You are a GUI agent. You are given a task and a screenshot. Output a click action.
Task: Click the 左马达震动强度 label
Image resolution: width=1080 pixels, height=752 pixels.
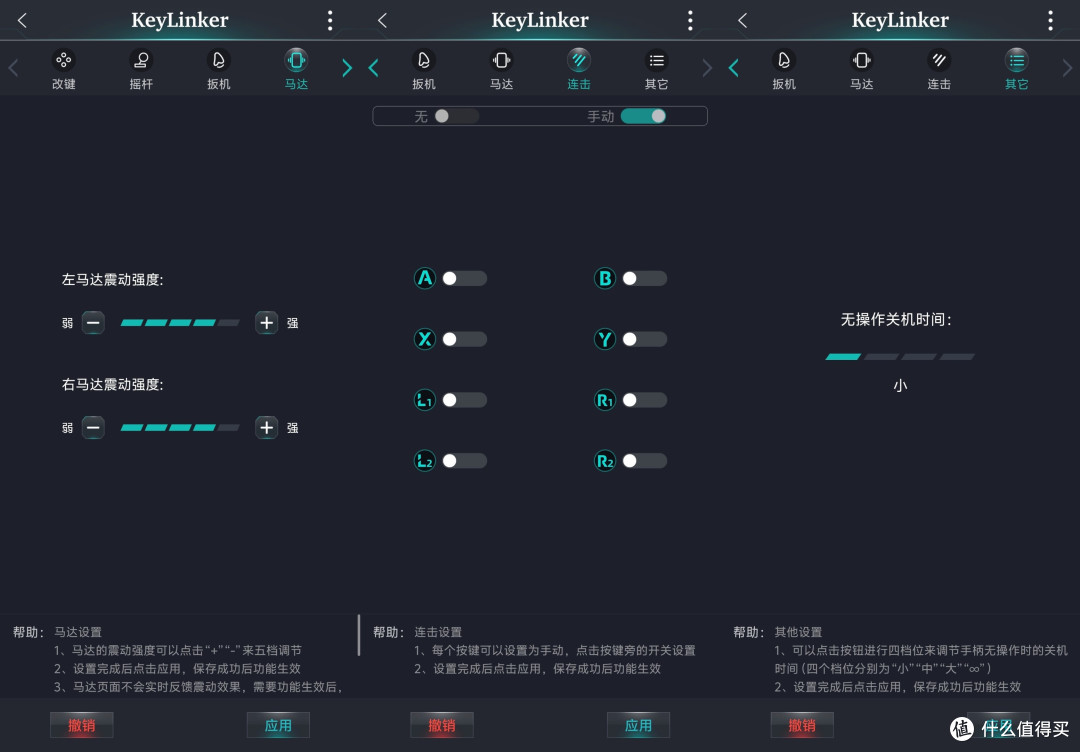coord(112,280)
